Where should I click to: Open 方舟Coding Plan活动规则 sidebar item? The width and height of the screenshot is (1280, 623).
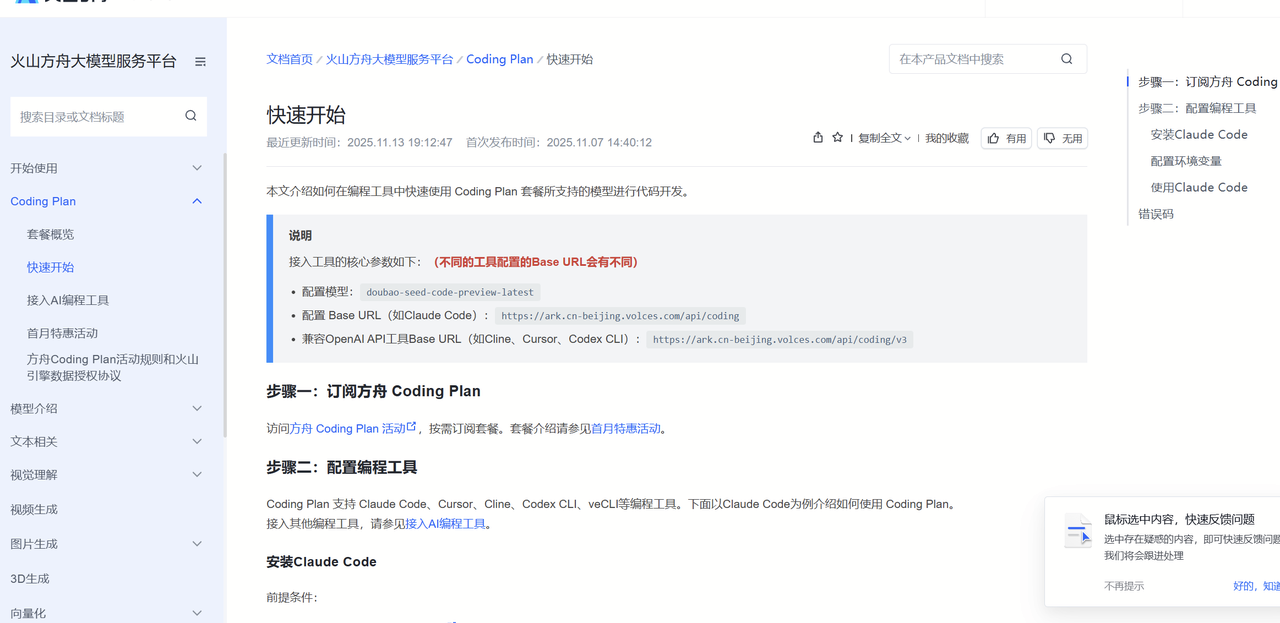113,367
